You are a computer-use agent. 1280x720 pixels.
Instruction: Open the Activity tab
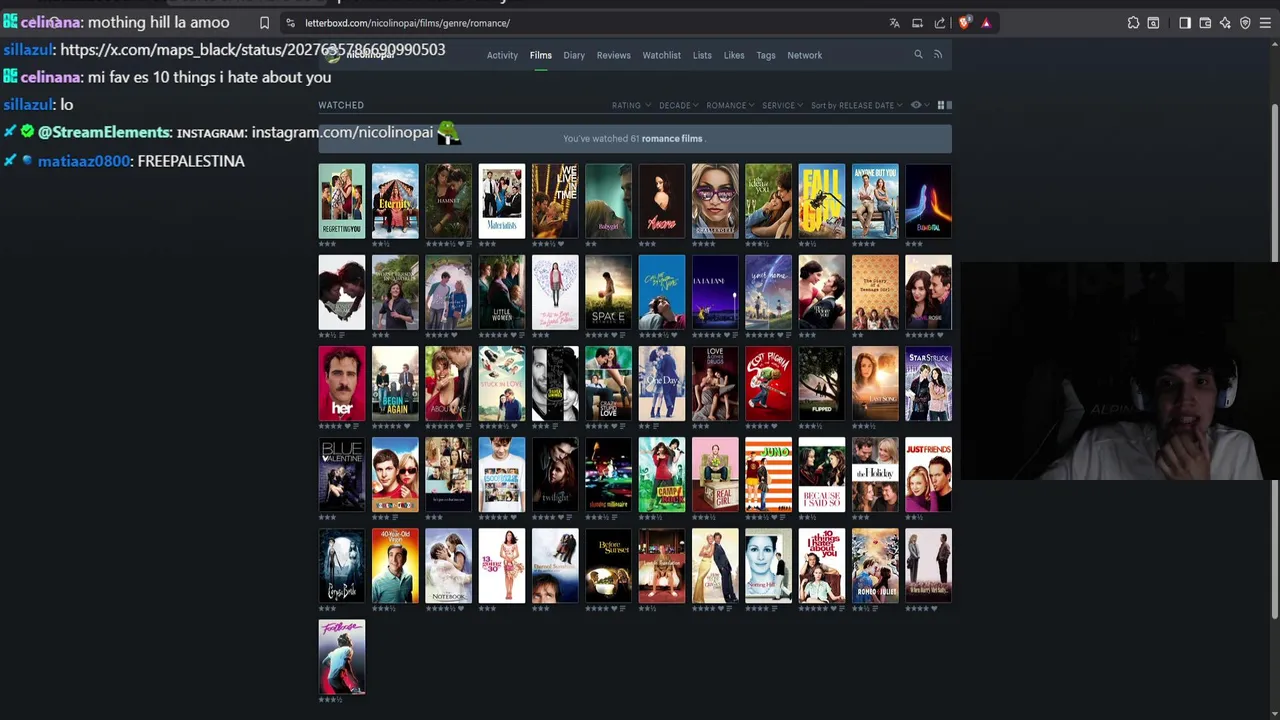tap(502, 55)
